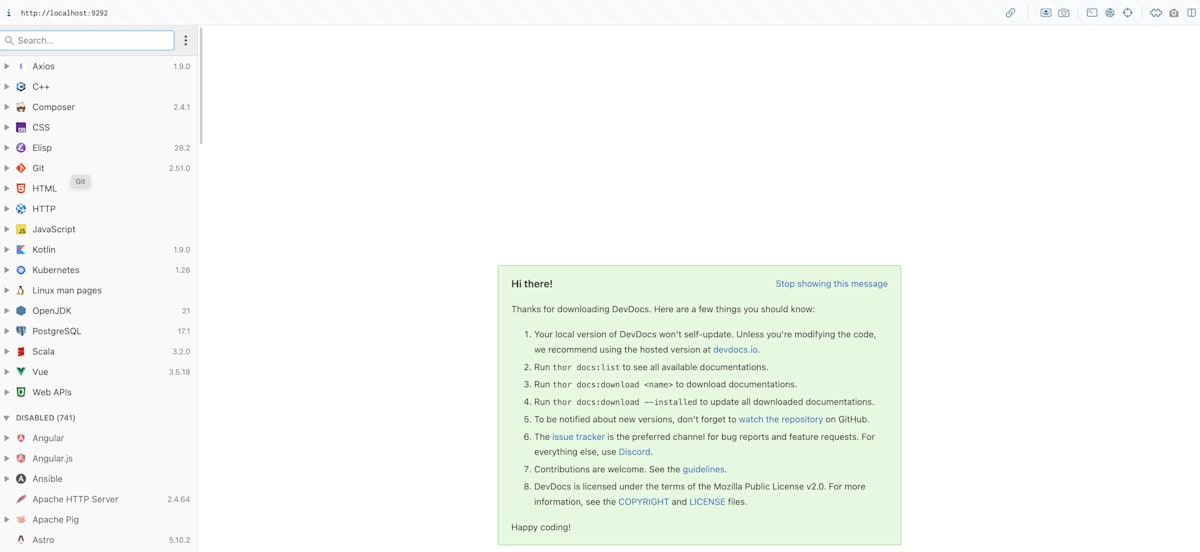The height and width of the screenshot is (552, 1200).
Task: Open the Linux man pages documentation
Action: [98, 290]
